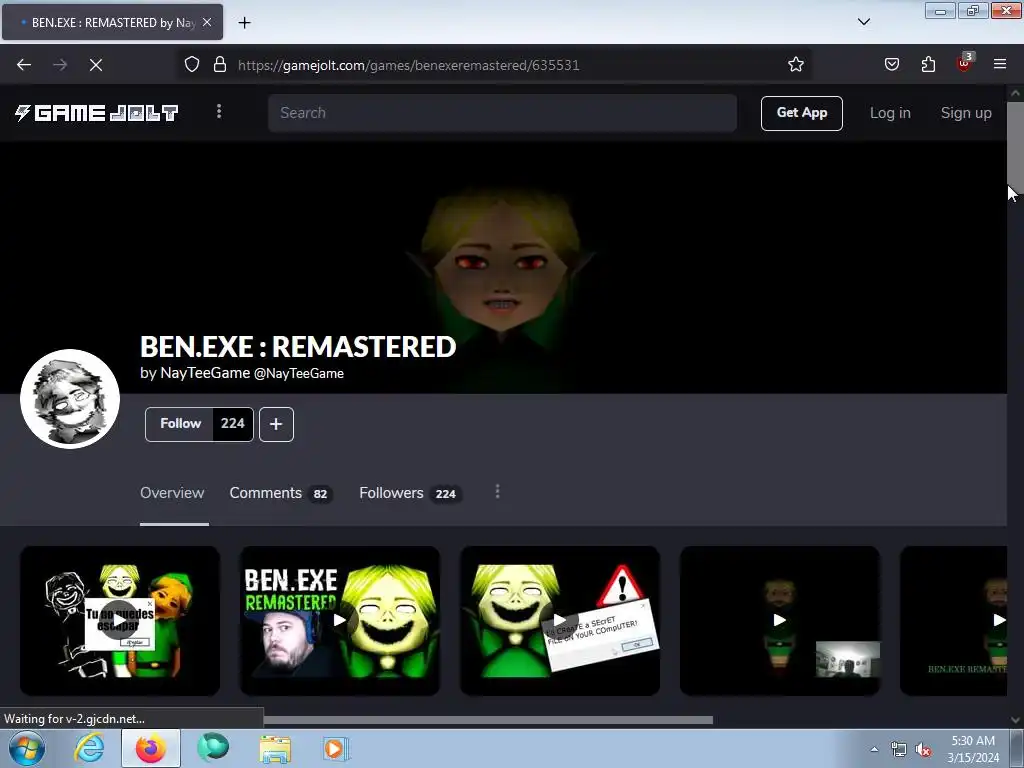View site security padlock info
1024x768 pixels.
[220, 65]
